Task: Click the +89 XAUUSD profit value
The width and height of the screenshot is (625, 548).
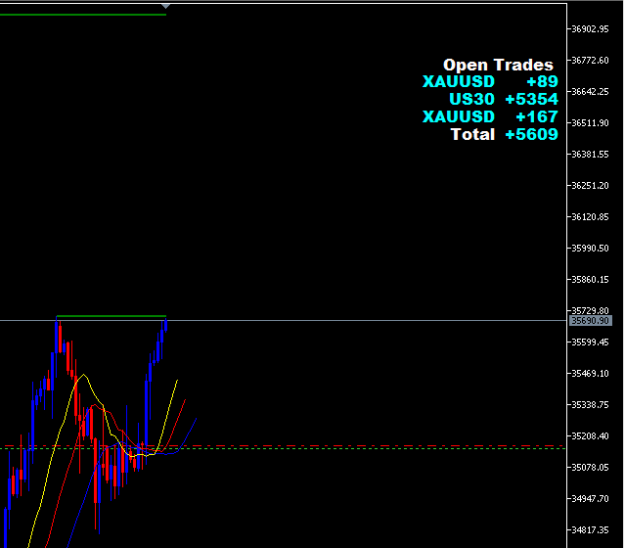Action: tap(542, 81)
